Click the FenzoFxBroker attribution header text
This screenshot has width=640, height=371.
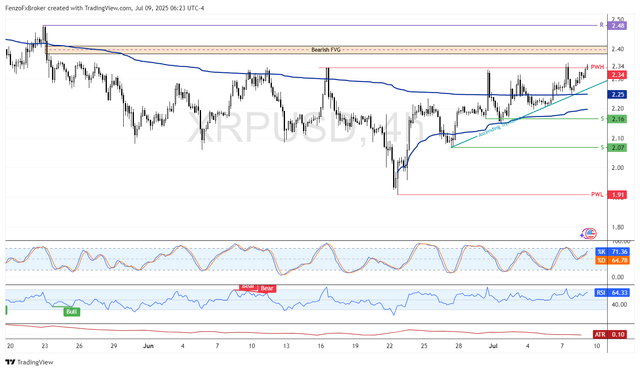tap(105, 8)
